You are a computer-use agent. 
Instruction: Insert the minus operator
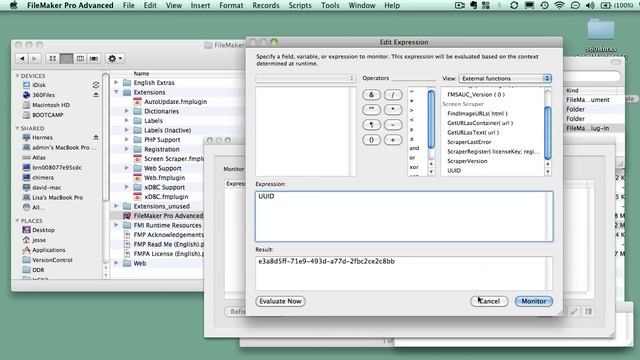pyautogui.click(x=393, y=125)
